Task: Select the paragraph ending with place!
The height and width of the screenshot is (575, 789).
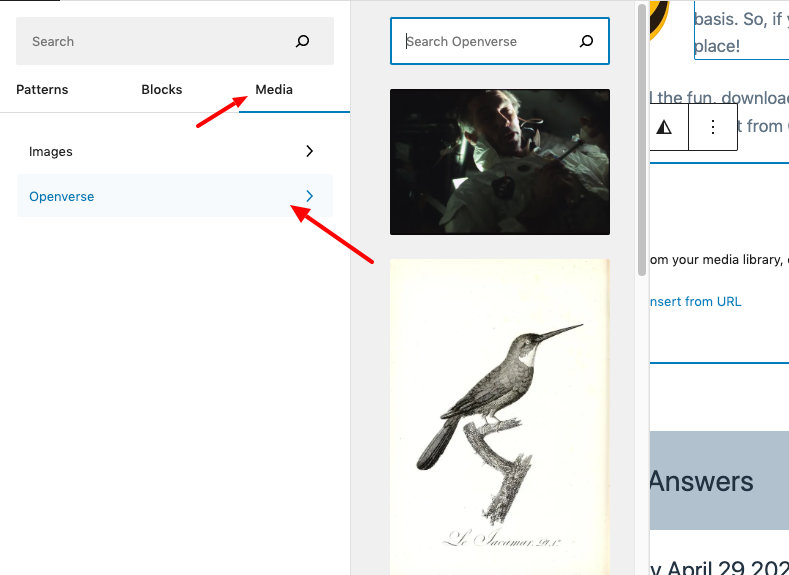Action: click(x=741, y=30)
